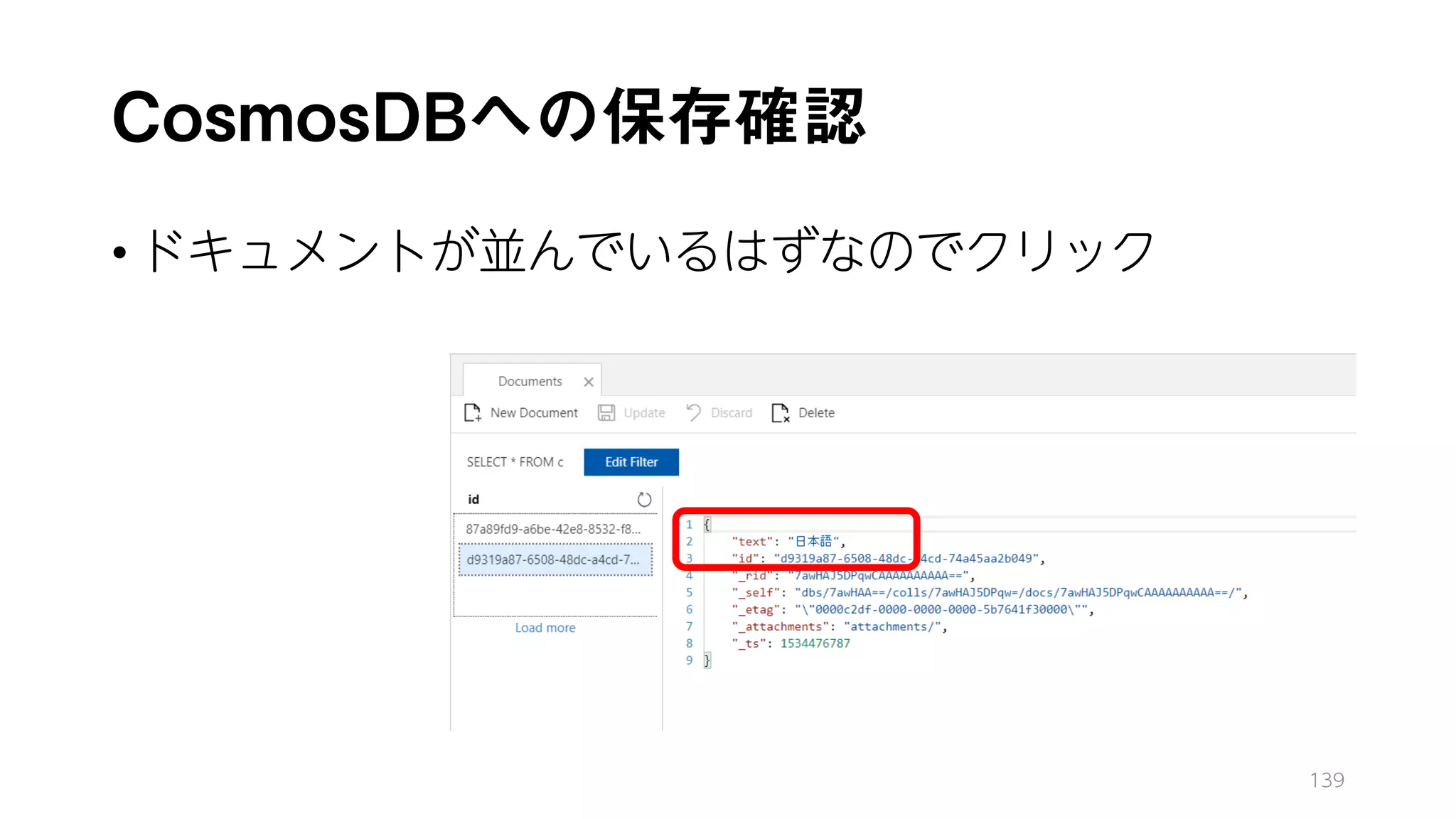Viewport: 1456px width, 819px height.
Task: Click the closing brace on line 9
Action: click(x=707, y=660)
